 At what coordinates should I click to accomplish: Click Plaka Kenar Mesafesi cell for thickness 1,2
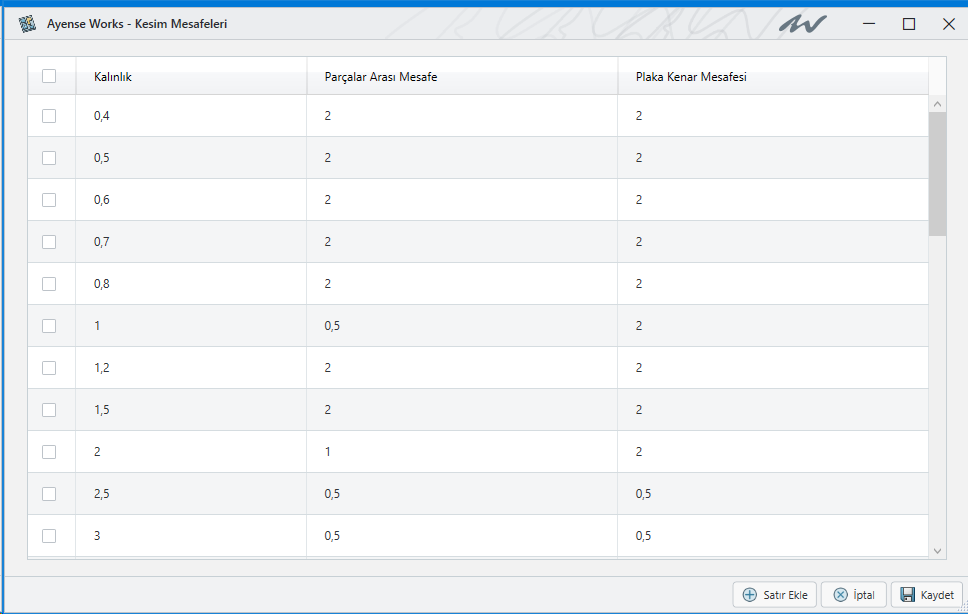click(x=773, y=368)
